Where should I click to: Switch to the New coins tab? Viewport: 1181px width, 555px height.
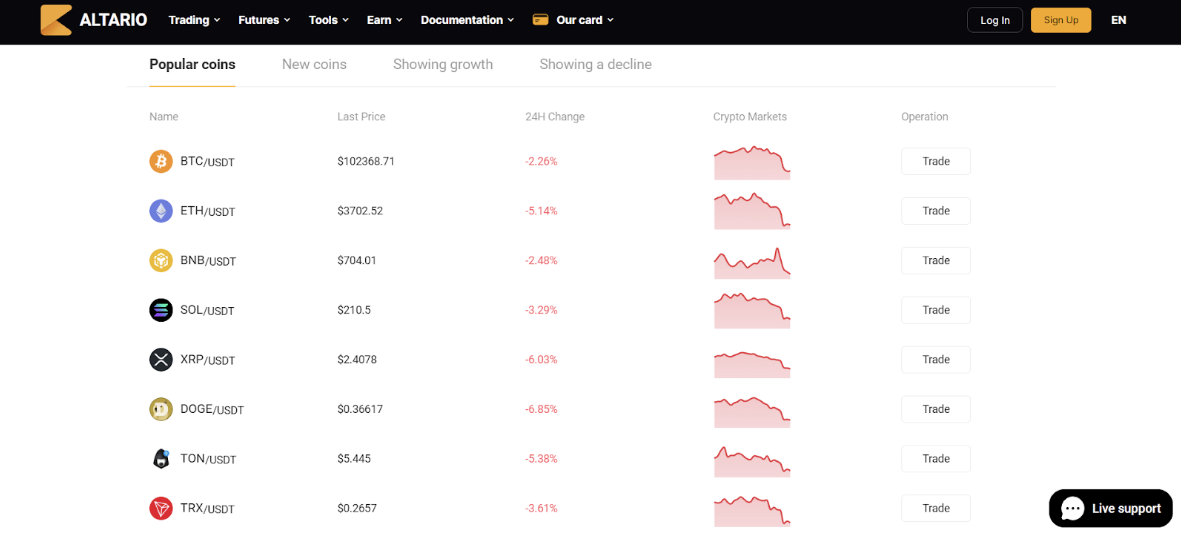click(314, 64)
